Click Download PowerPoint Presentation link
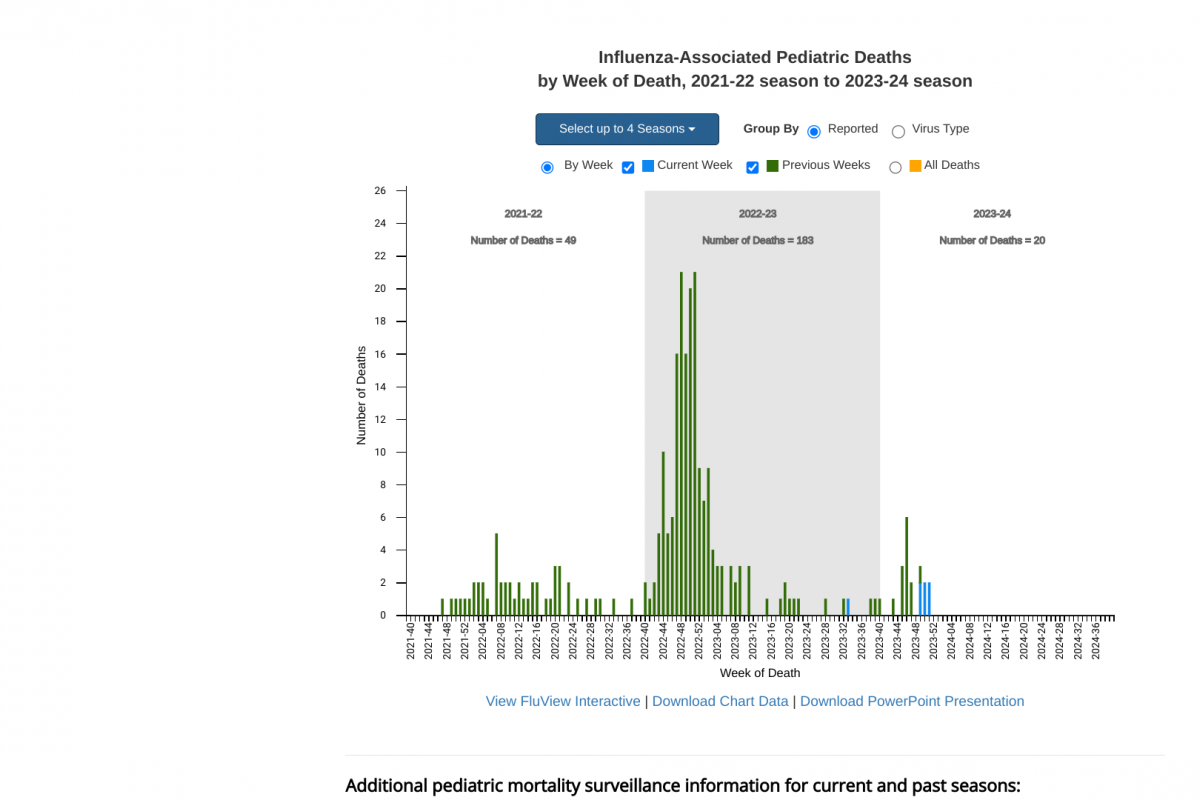1200x800 pixels. click(x=911, y=701)
